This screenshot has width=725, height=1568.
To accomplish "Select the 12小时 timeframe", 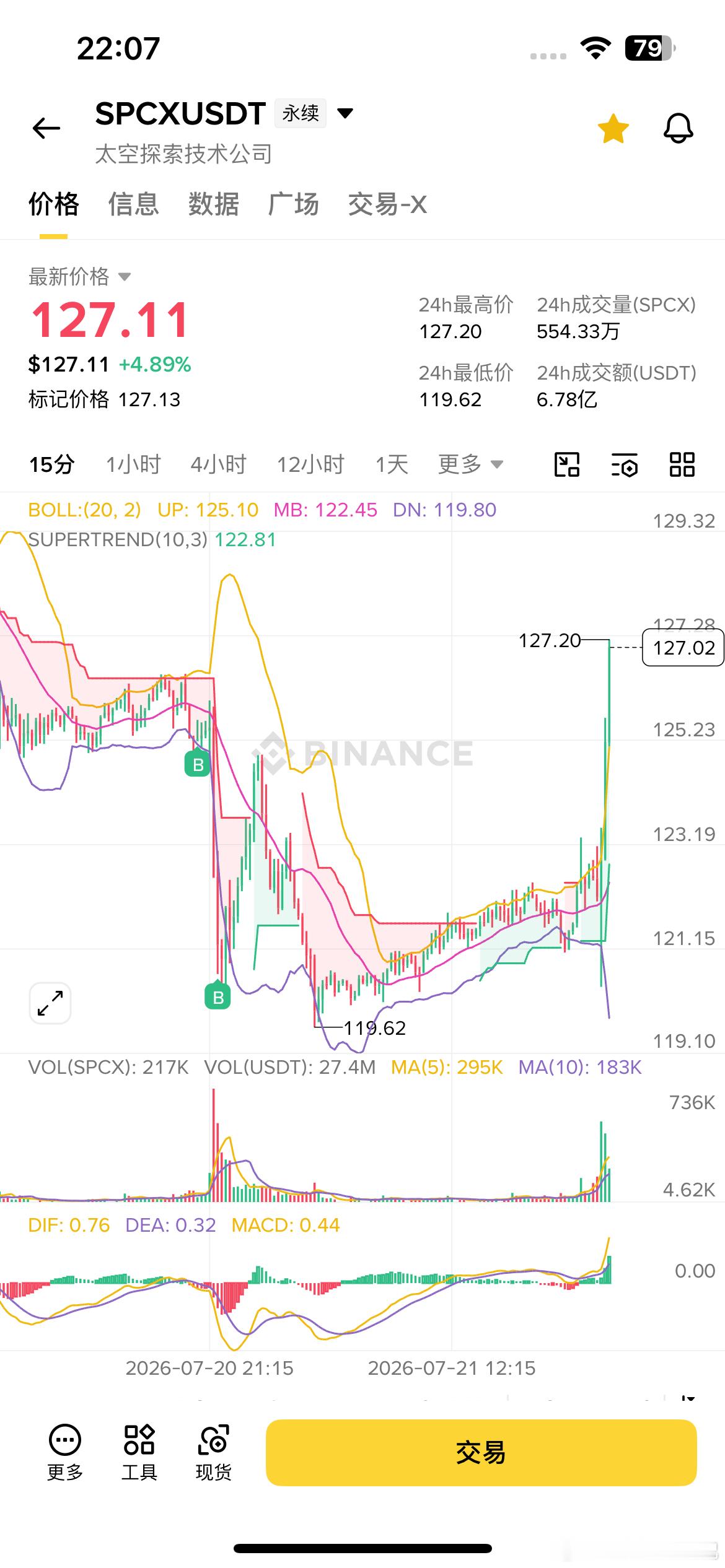I will pyautogui.click(x=310, y=464).
